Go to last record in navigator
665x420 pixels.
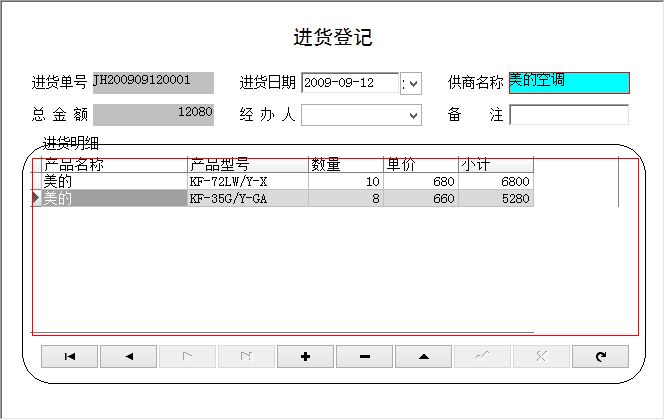[x=246, y=356]
